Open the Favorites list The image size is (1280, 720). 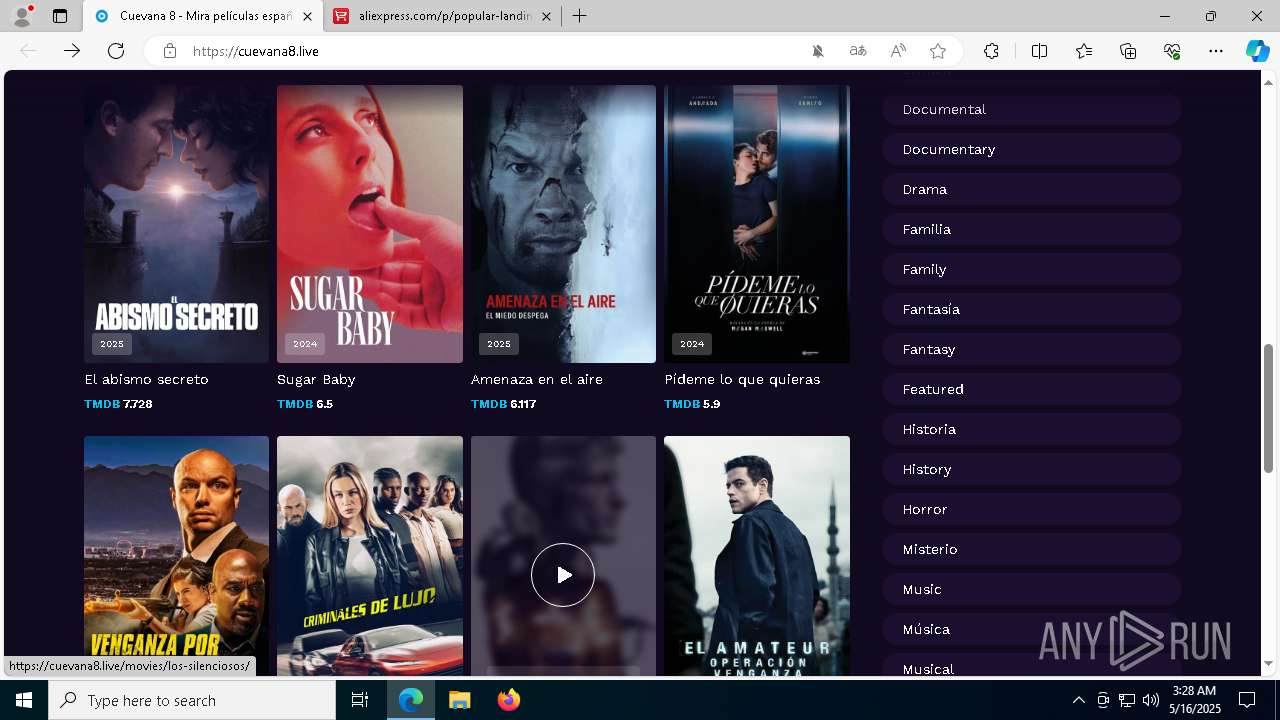tap(1084, 51)
